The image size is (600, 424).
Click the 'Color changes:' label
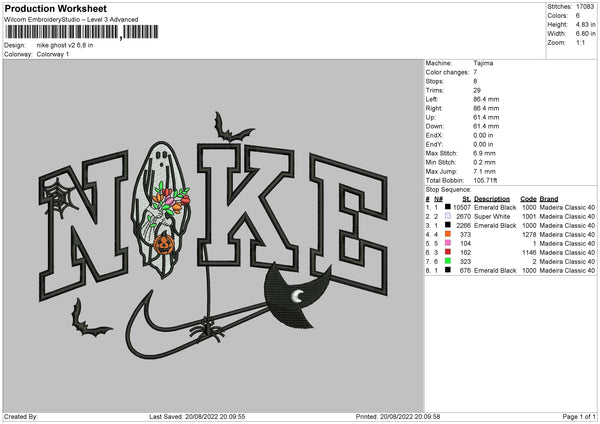click(447, 72)
